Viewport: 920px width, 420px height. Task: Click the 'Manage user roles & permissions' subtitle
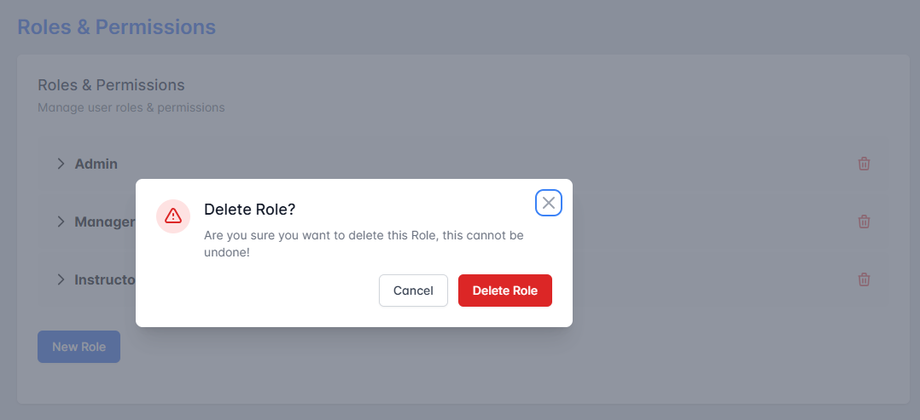pyautogui.click(x=131, y=107)
